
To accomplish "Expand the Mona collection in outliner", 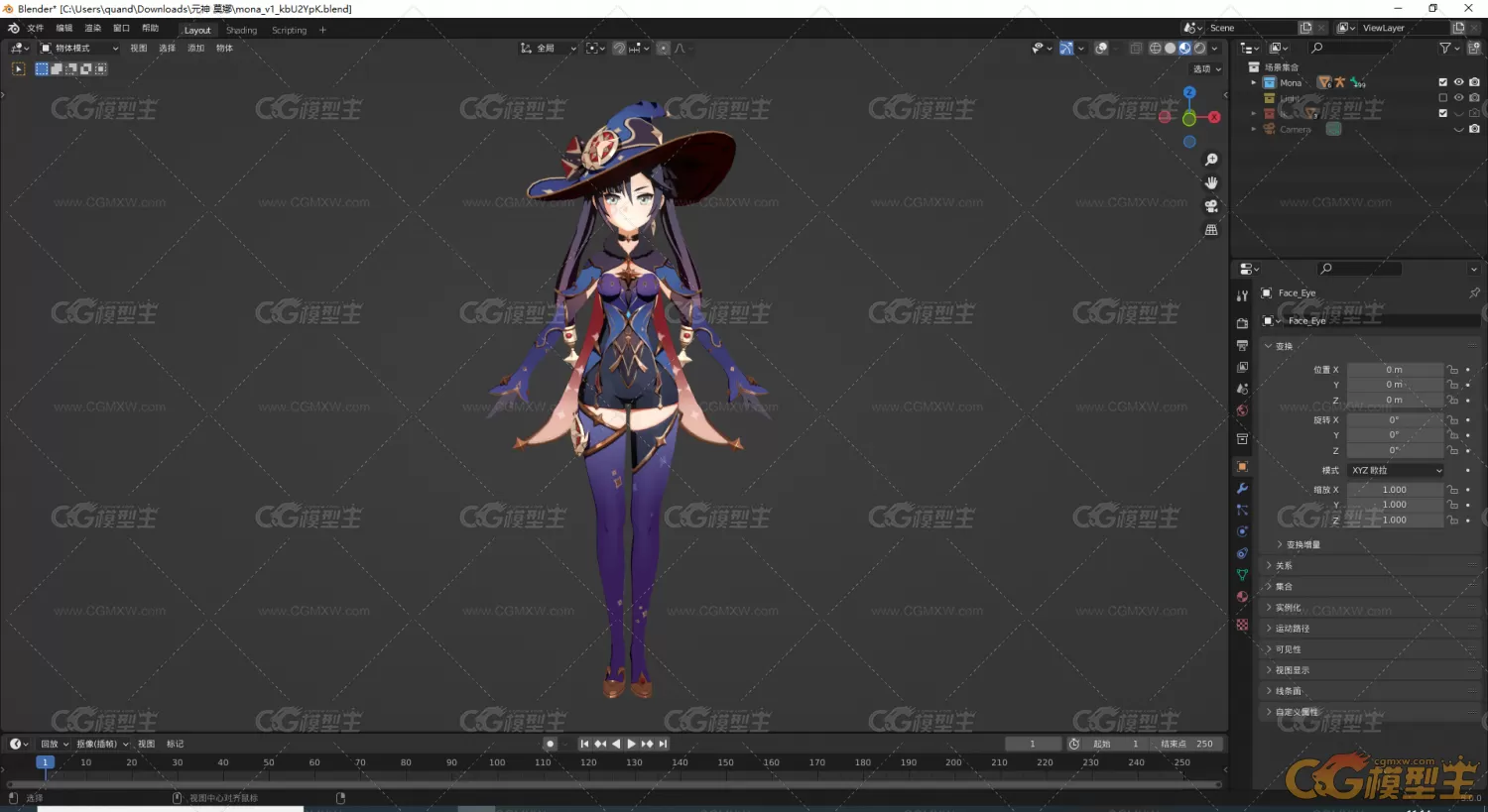I will pyautogui.click(x=1254, y=82).
